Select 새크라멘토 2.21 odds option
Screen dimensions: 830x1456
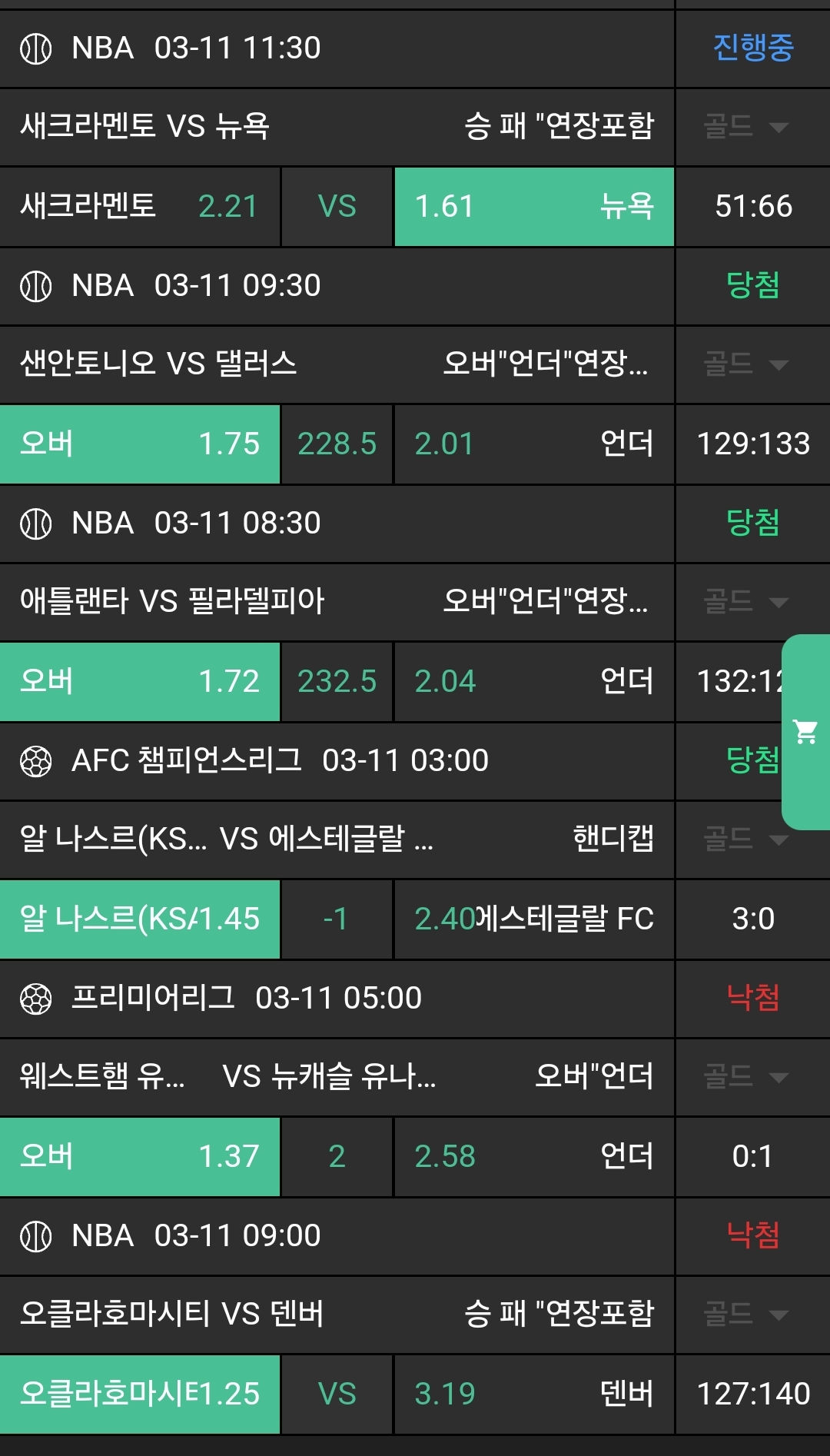pyautogui.click(x=140, y=206)
